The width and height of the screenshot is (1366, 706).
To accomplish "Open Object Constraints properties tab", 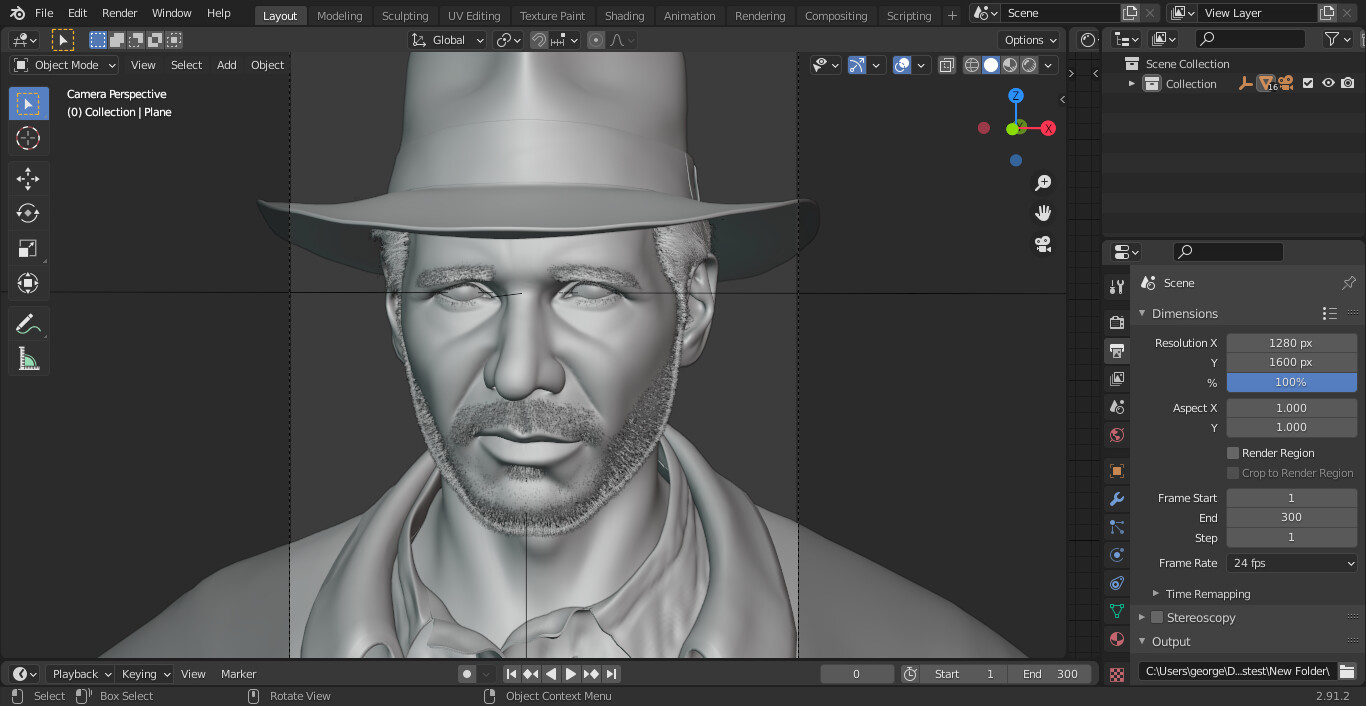I will (x=1117, y=583).
